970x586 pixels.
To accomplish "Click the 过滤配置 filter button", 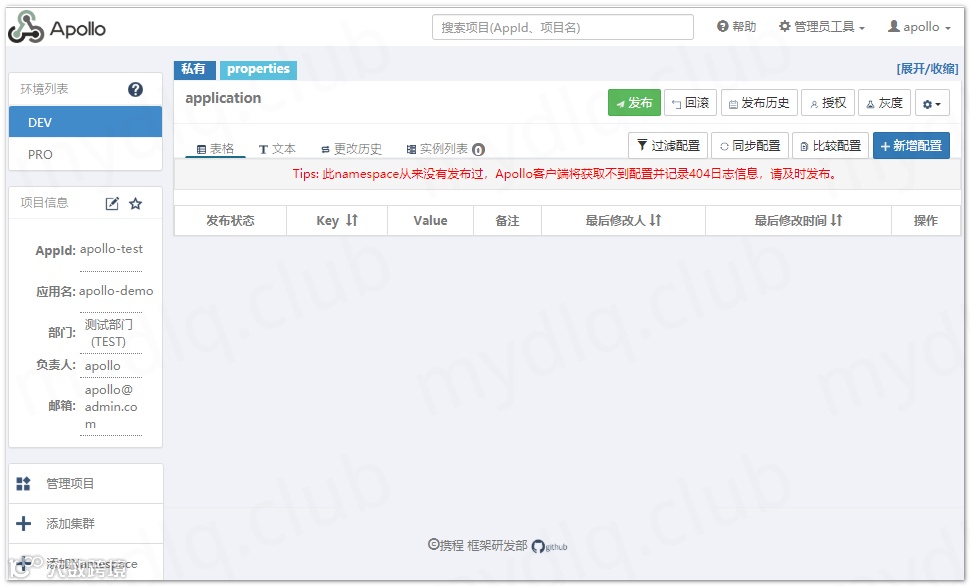I will (668, 145).
